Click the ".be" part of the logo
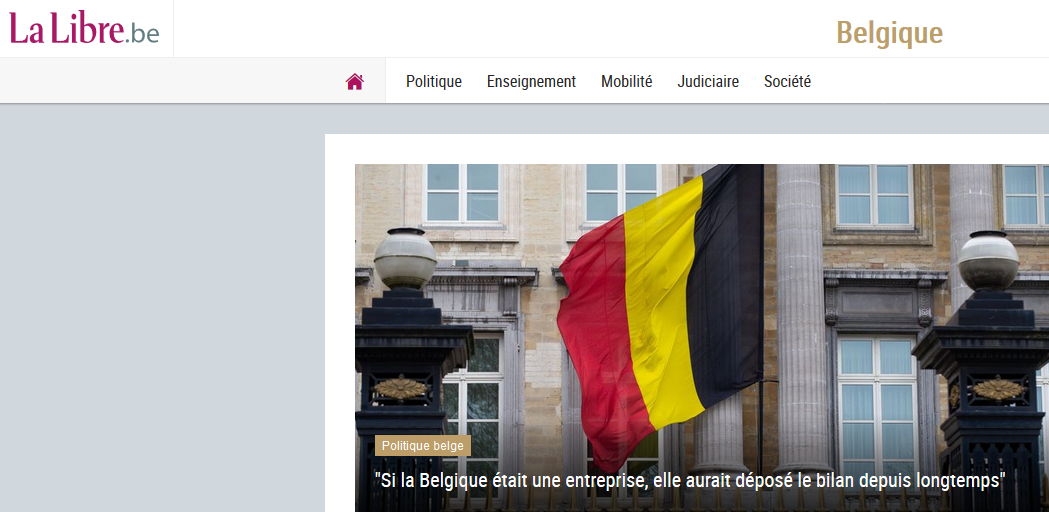This screenshot has width=1049, height=512. coord(142,33)
